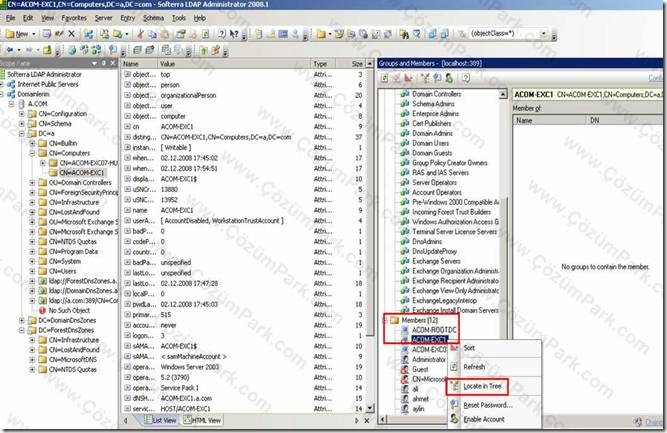Click the What's This pointer help icon
This screenshot has height=433, width=667.
(x=234, y=34)
